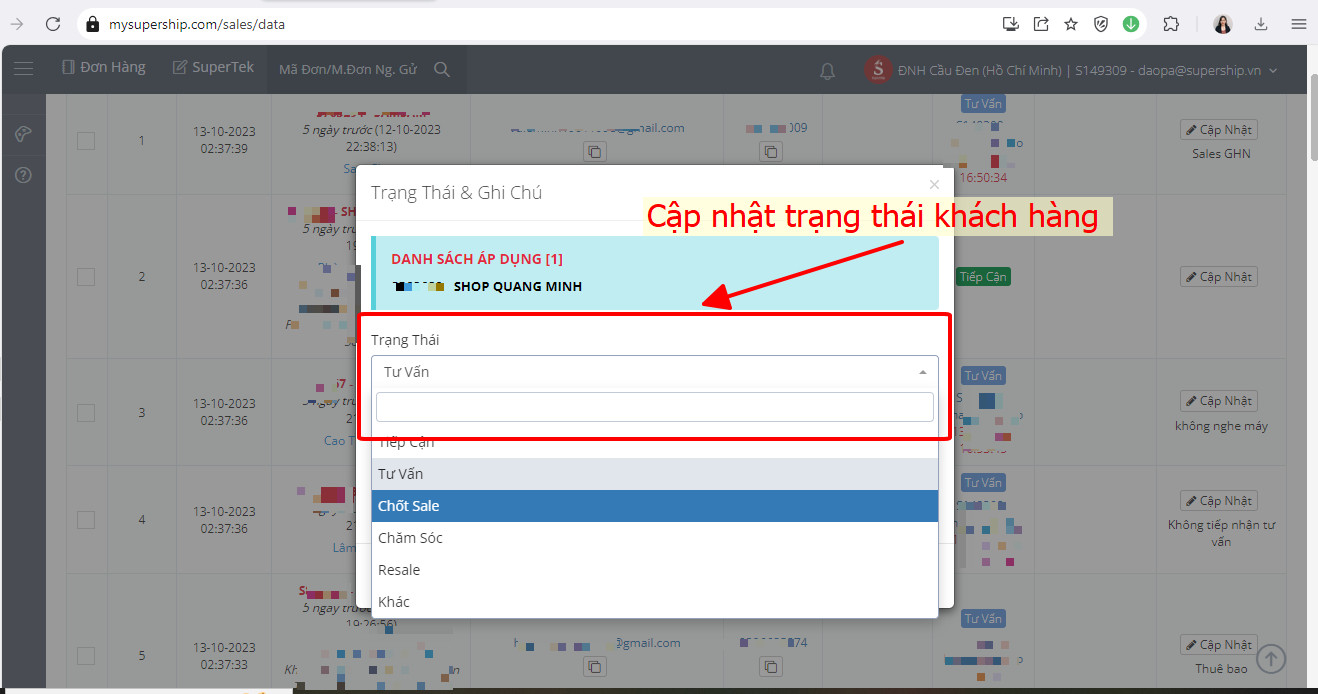1318x694 pixels.
Task: Click the Tiếp Cận green status badge
Action: click(x=983, y=277)
